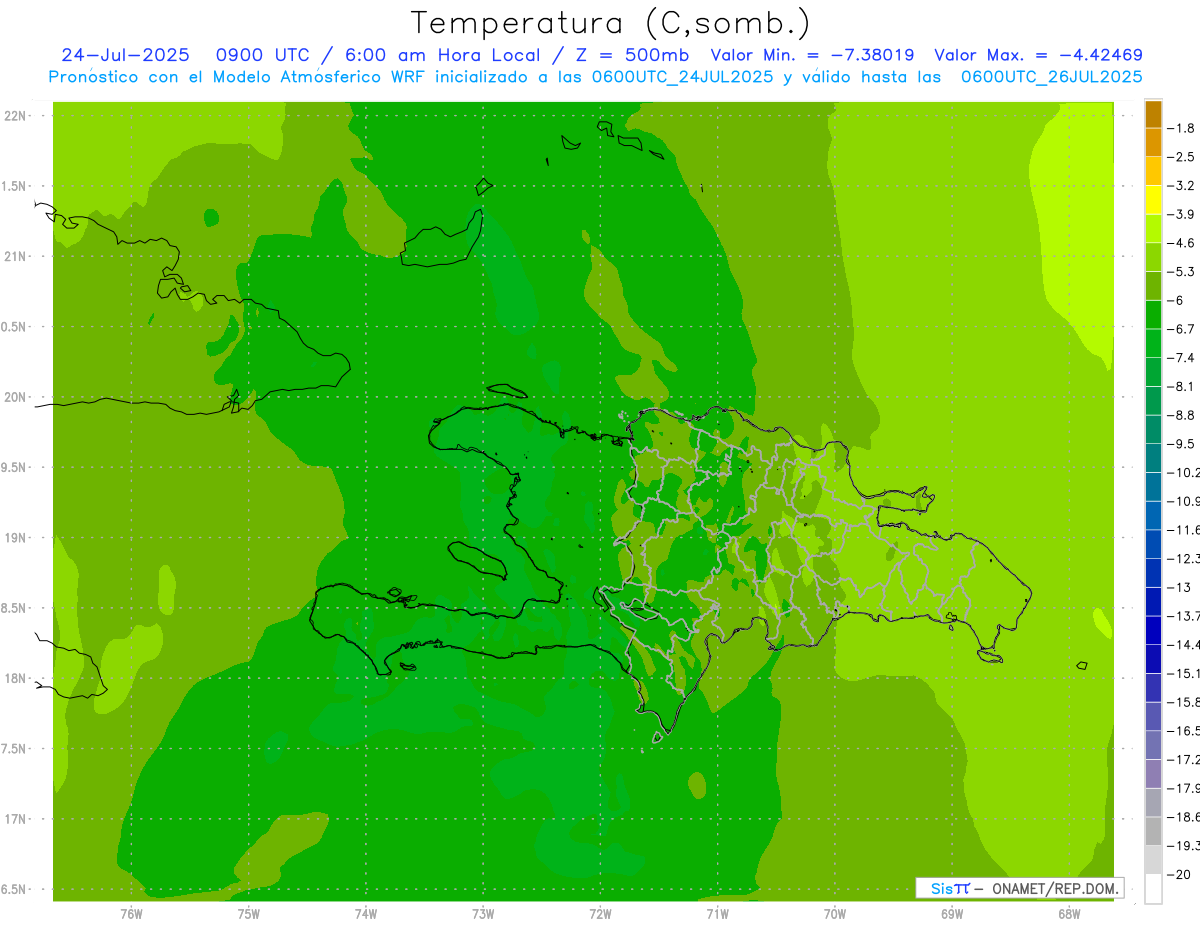The width and height of the screenshot is (1200, 927).
Task: Select the '0600UTC_24JUL2025' initialization timestamp
Action: (682, 77)
